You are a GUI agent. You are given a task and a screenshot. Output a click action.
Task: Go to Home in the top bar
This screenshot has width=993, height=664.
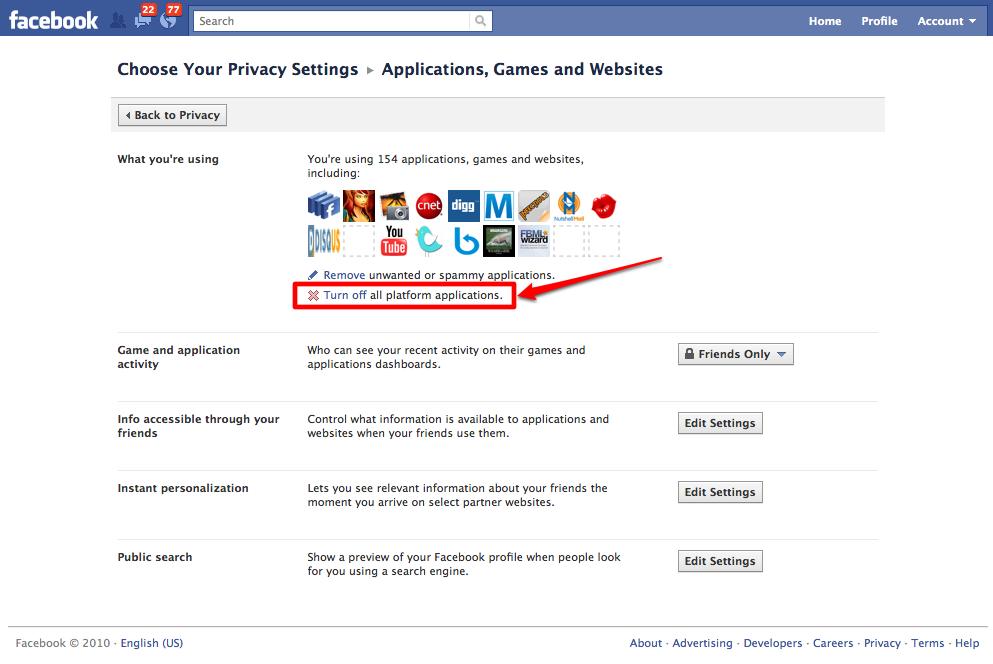[825, 21]
